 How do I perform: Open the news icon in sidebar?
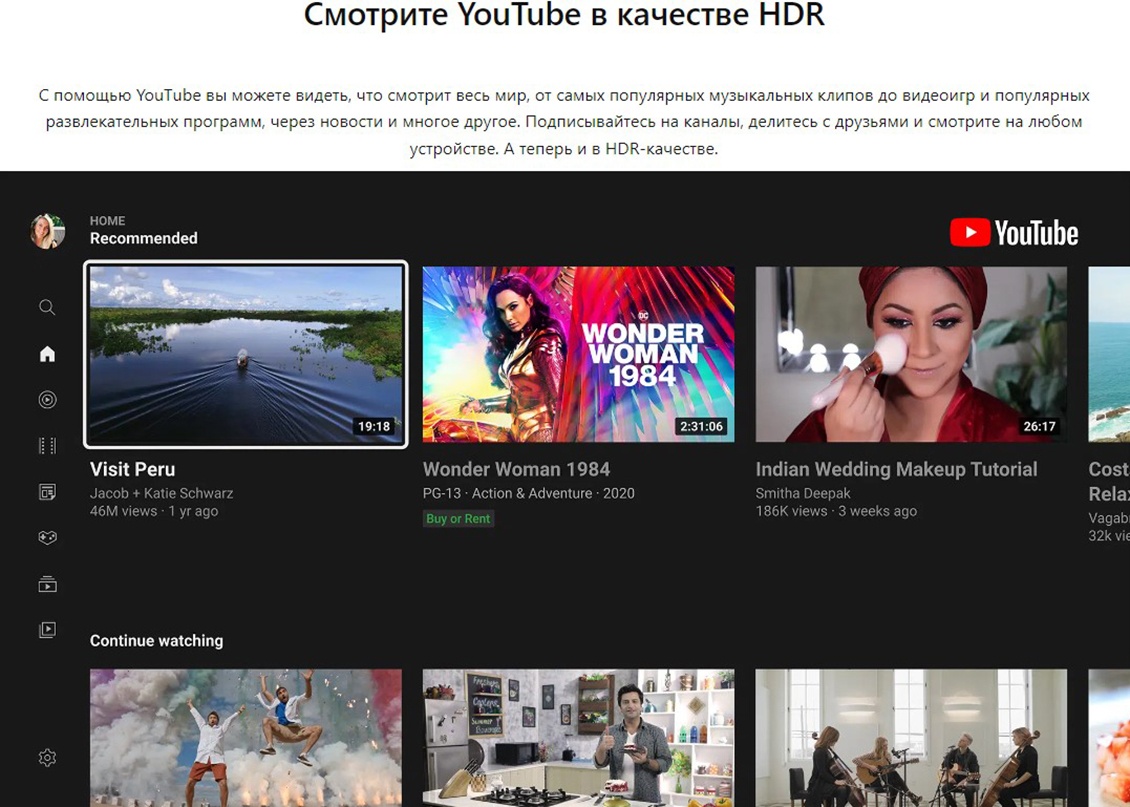pyautogui.click(x=47, y=492)
